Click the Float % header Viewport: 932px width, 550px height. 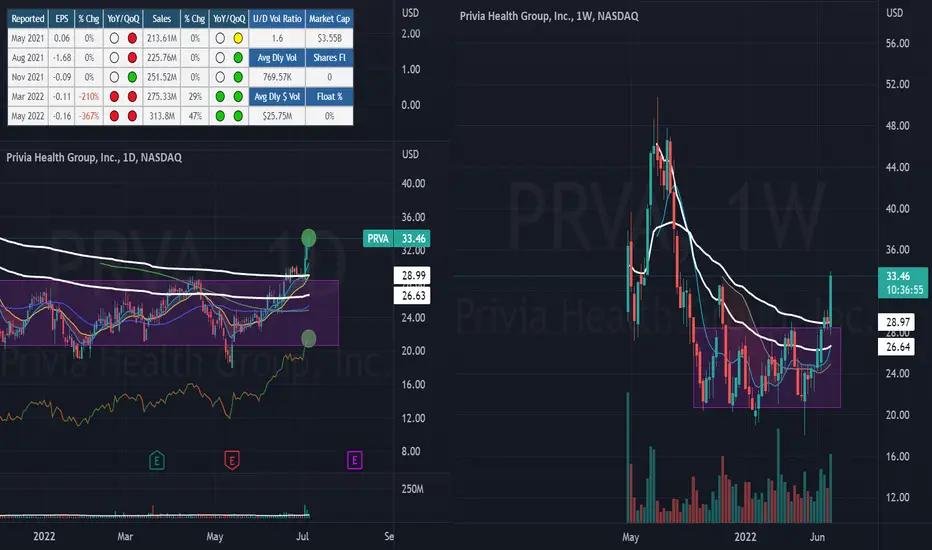click(329, 96)
